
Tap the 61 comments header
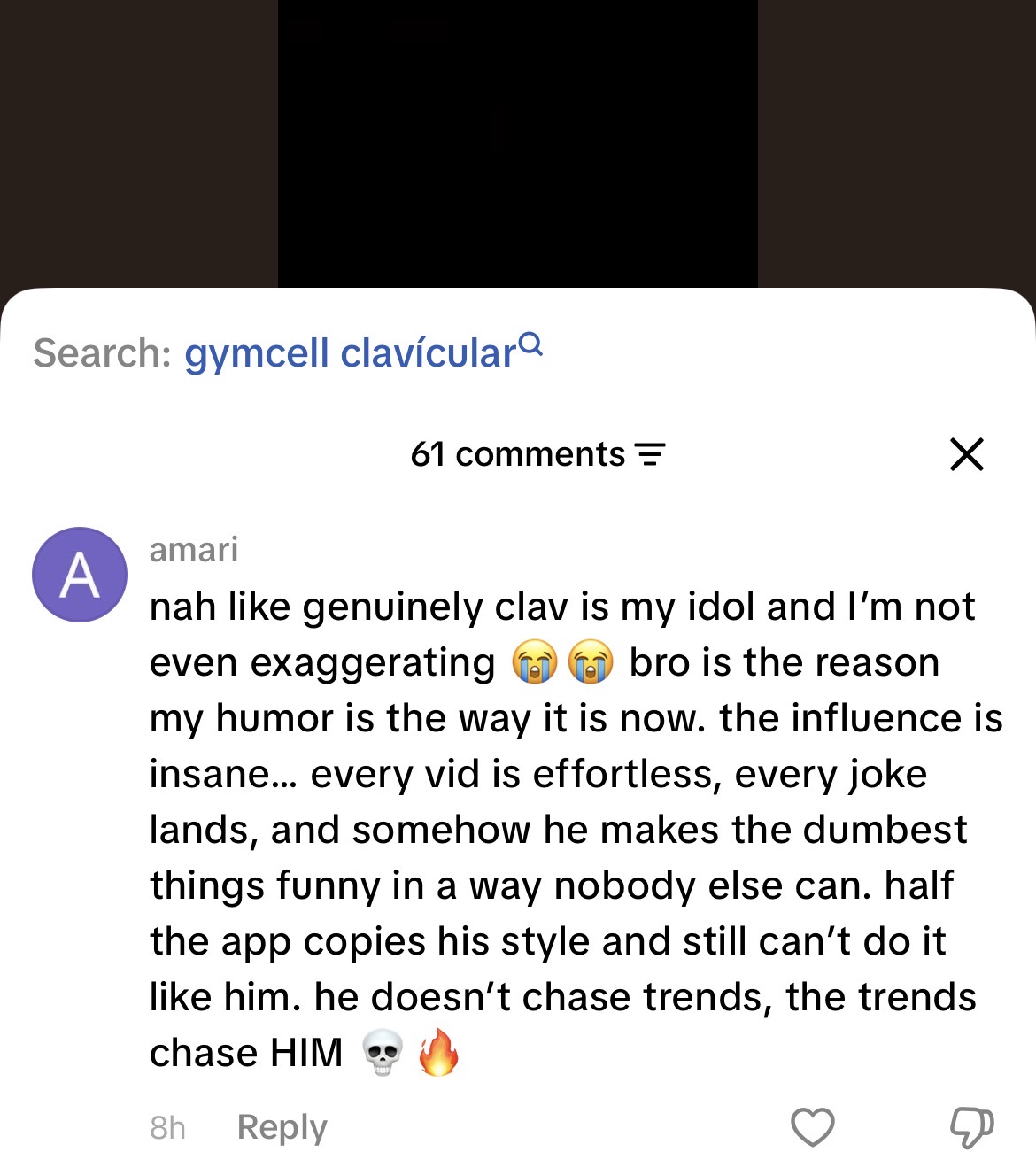[518, 454]
